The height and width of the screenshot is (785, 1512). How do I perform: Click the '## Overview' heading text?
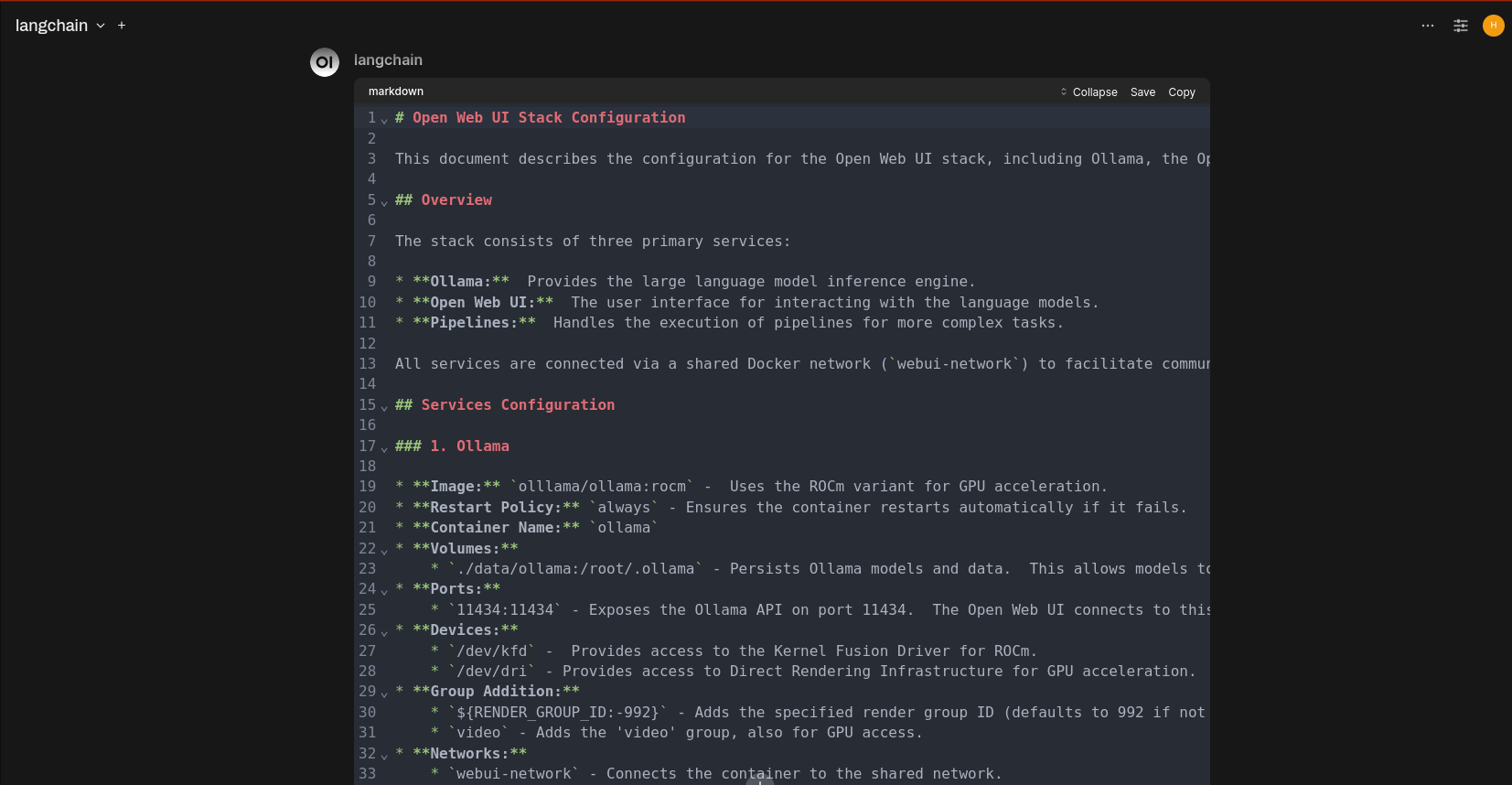click(444, 199)
